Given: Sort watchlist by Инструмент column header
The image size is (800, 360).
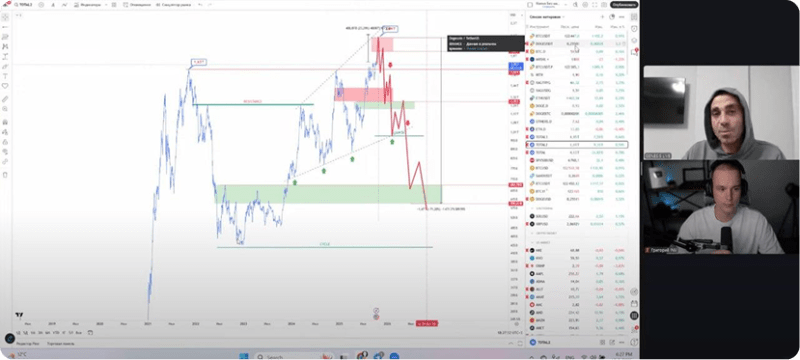Looking at the screenshot, I should tap(539, 26).
